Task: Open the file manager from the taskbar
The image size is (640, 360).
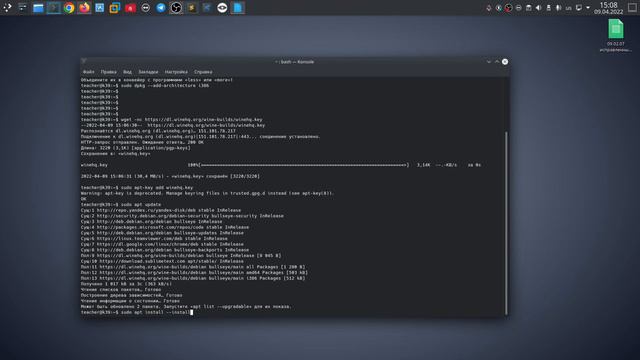Action: pos(38,8)
